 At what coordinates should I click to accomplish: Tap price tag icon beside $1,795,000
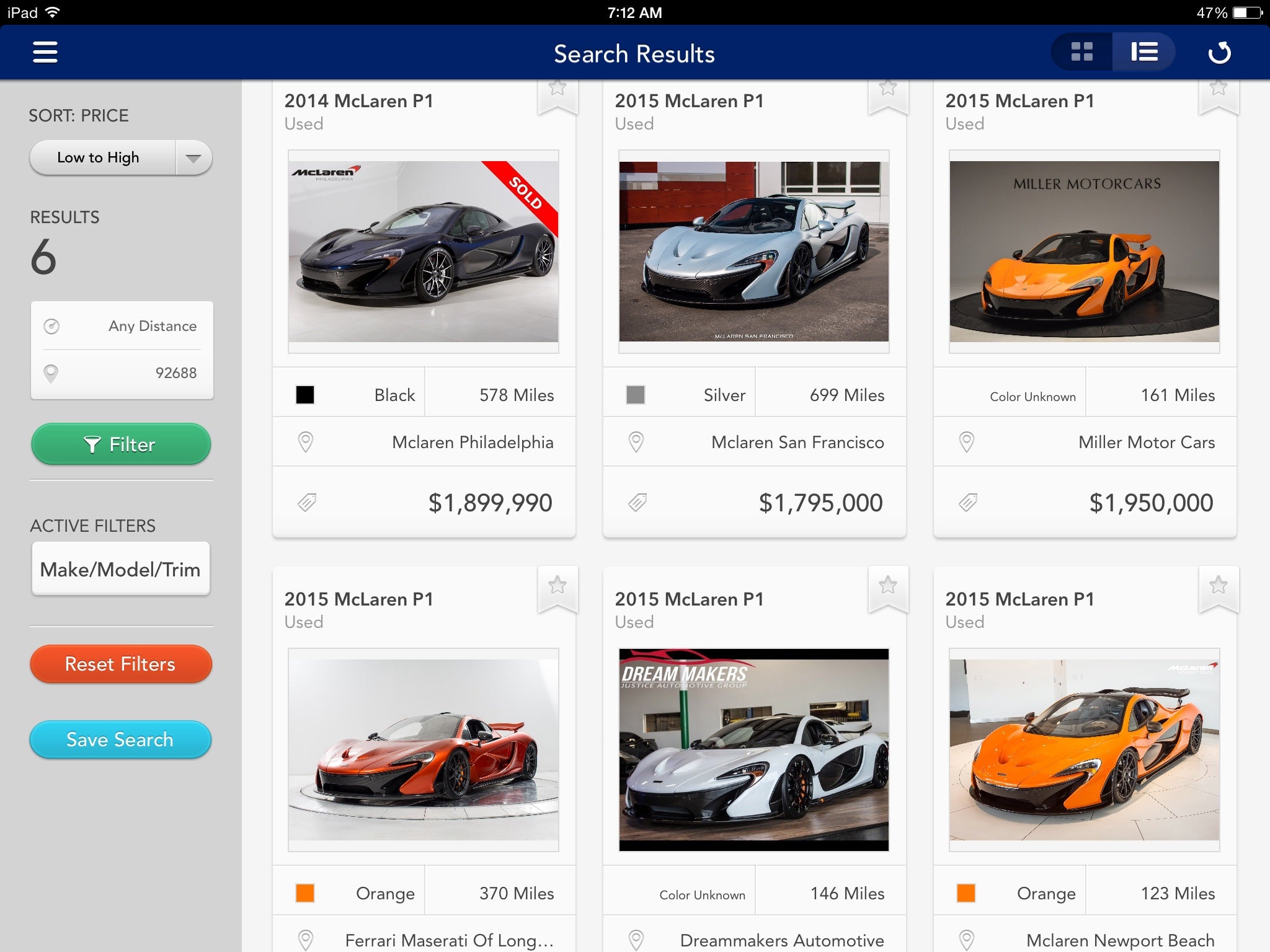637,503
